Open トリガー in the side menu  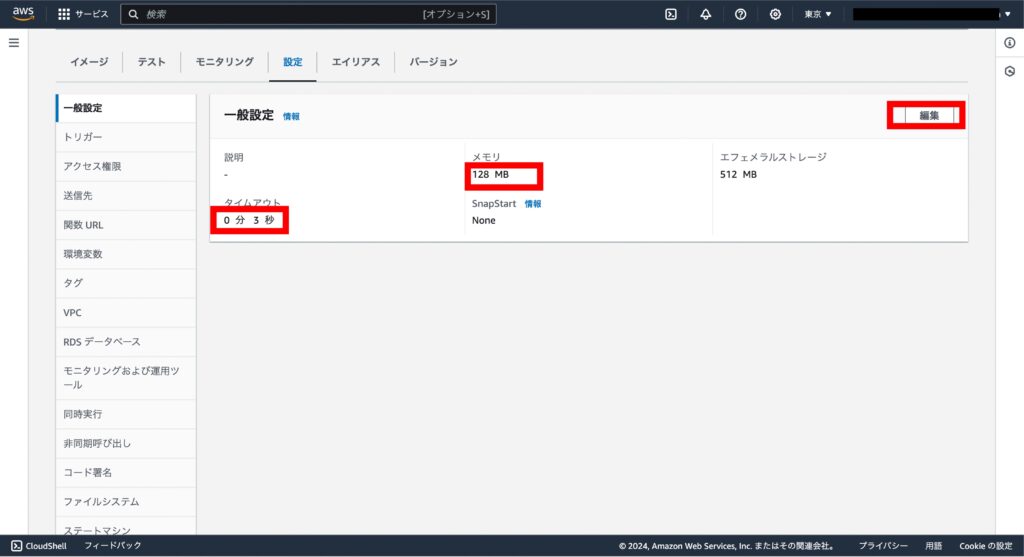point(126,137)
